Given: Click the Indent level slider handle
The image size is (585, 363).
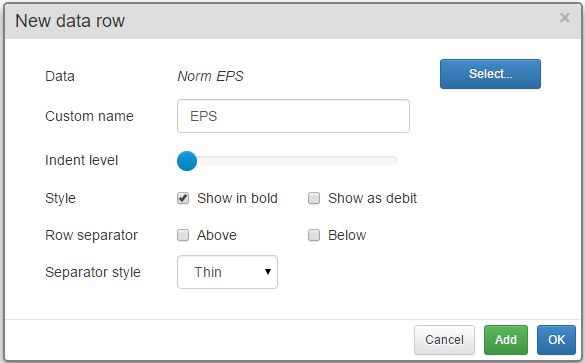Looking at the screenshot, I should pyautogui.click(x=187, y=161).
